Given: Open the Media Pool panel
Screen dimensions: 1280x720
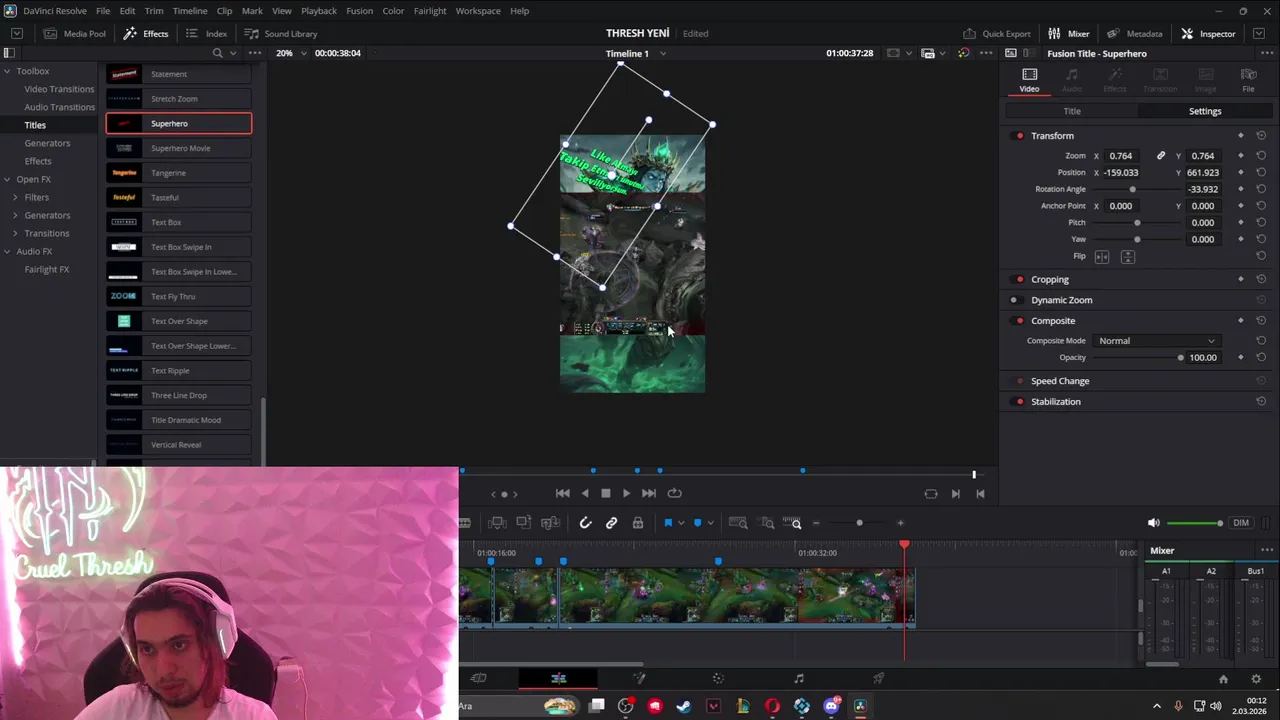Looking at the screenshot, I should pyautogui.click(x=73, y=33).
